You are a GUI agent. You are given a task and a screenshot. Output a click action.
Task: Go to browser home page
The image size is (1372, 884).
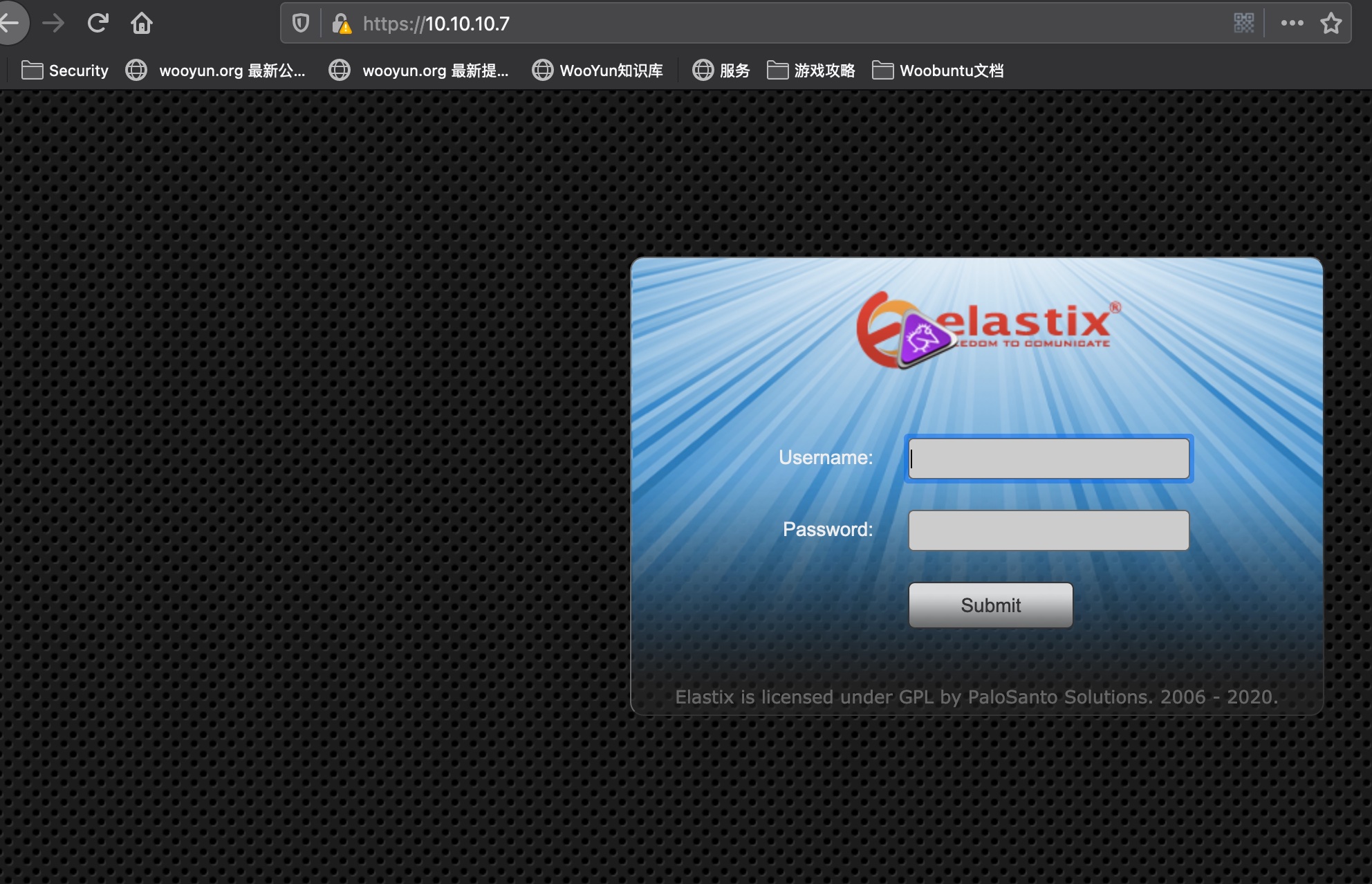142,24
